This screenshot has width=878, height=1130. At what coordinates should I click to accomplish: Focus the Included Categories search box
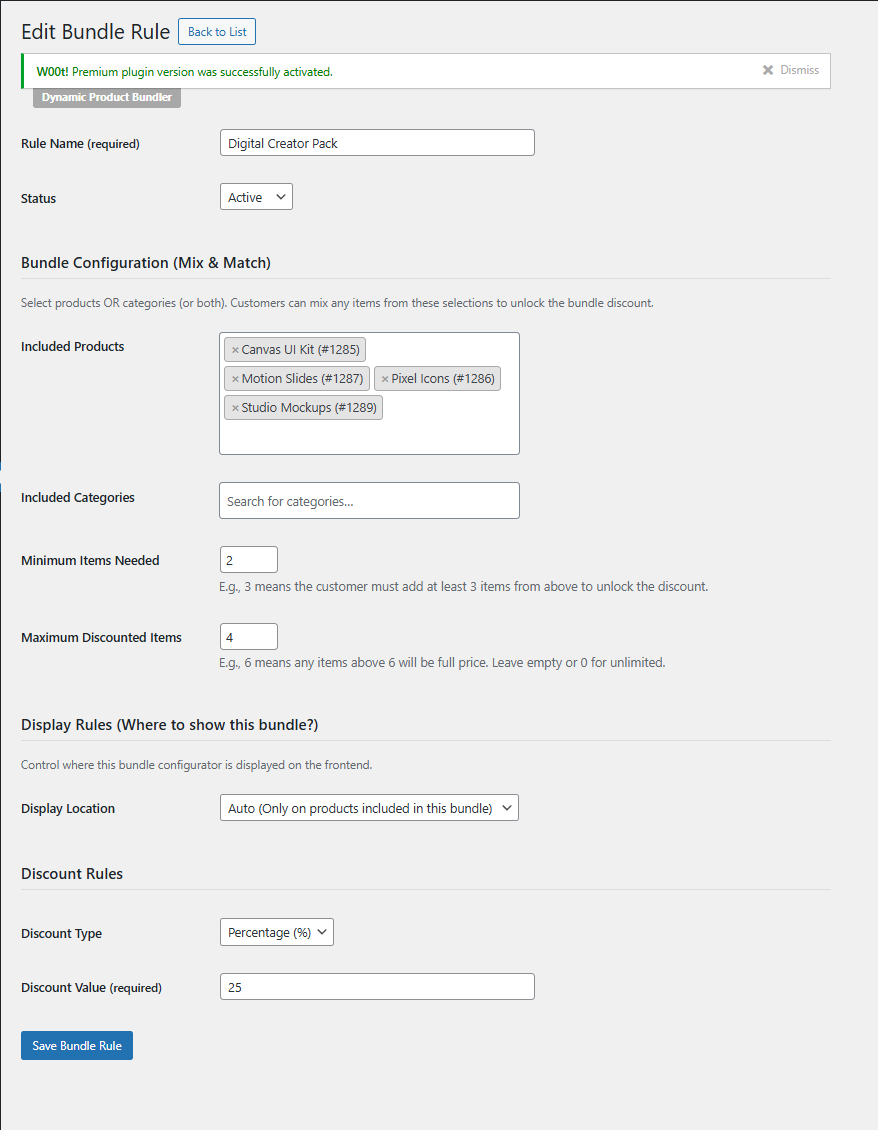click(369, 501)
